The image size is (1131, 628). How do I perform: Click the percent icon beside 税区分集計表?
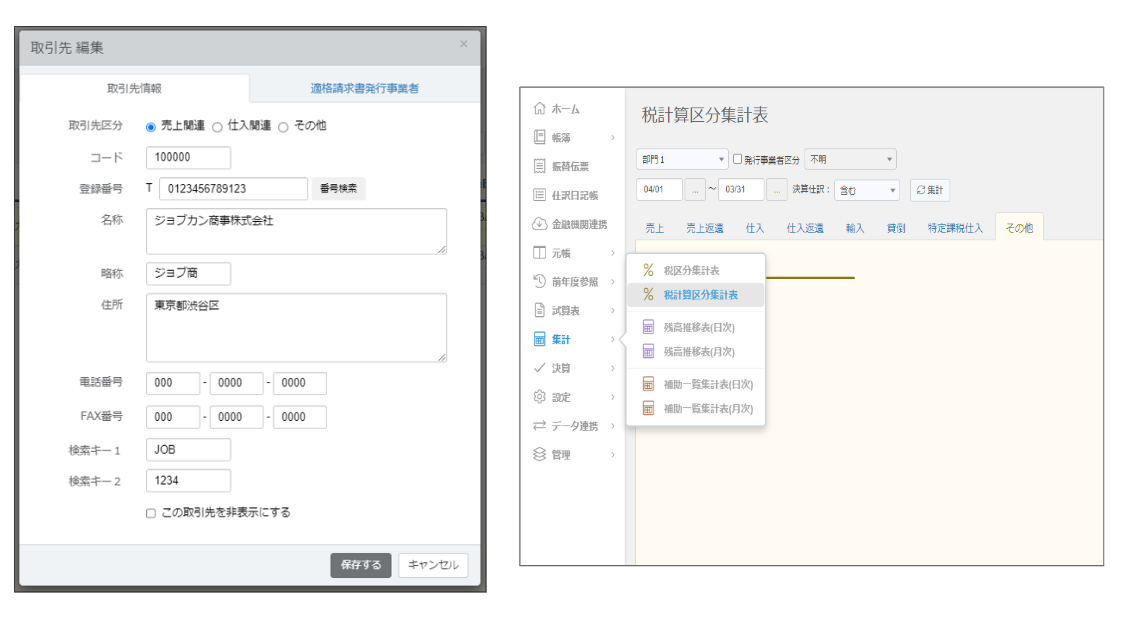648,270
